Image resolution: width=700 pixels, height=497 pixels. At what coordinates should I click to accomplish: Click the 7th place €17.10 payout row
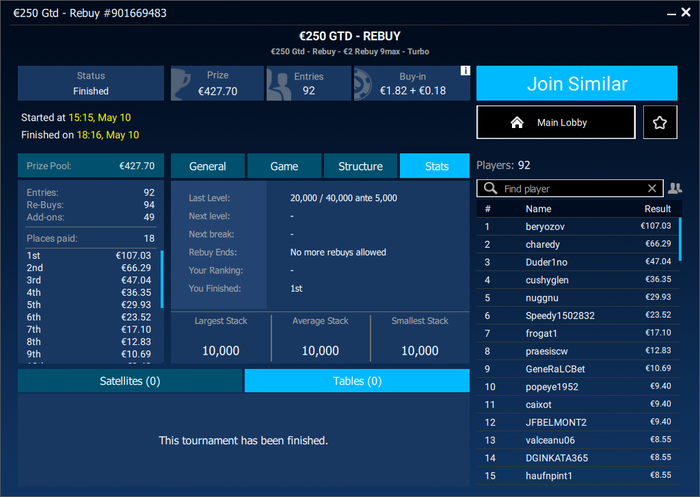tap(89, 330)
